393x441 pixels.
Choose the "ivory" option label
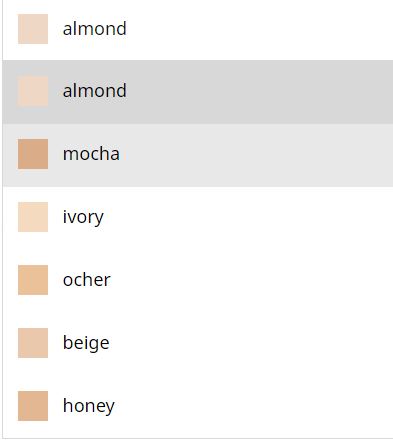83,217
